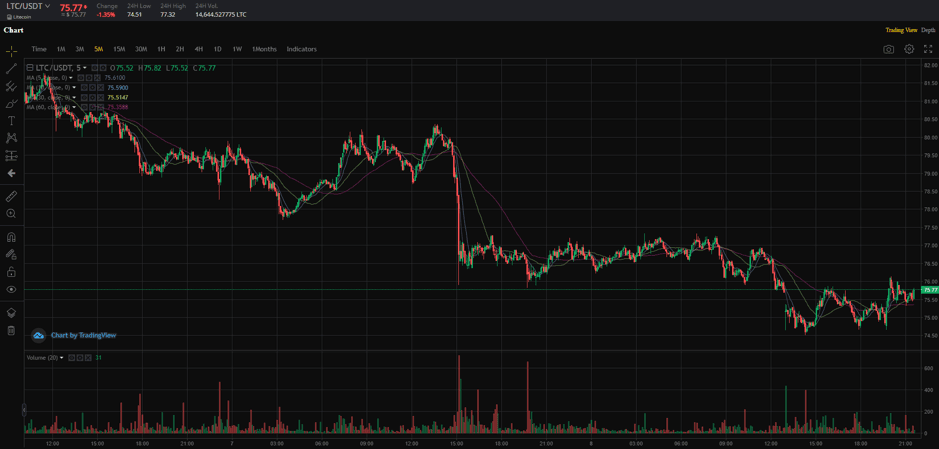The image size is (939, 449).
Task: Open chart settings gear icon
Action: [x=909, y=49]
